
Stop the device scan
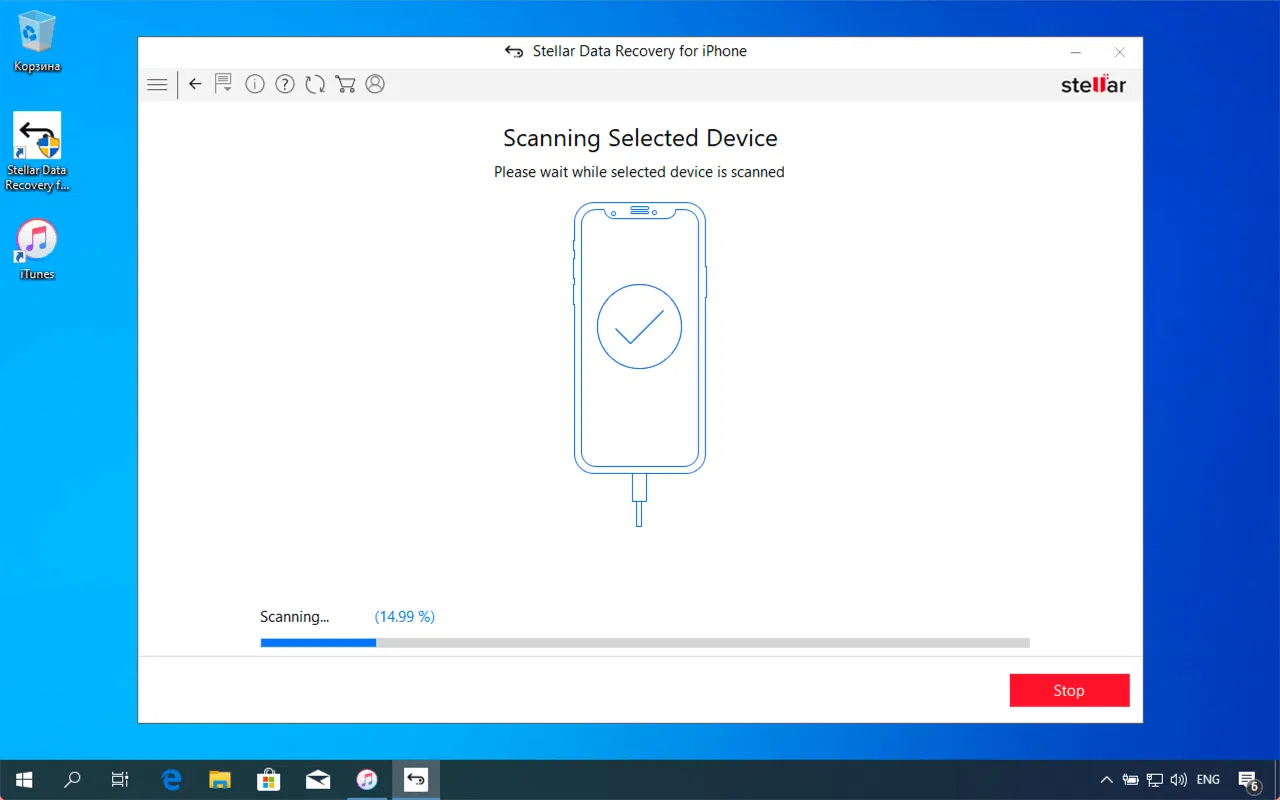pos(1069,690)
